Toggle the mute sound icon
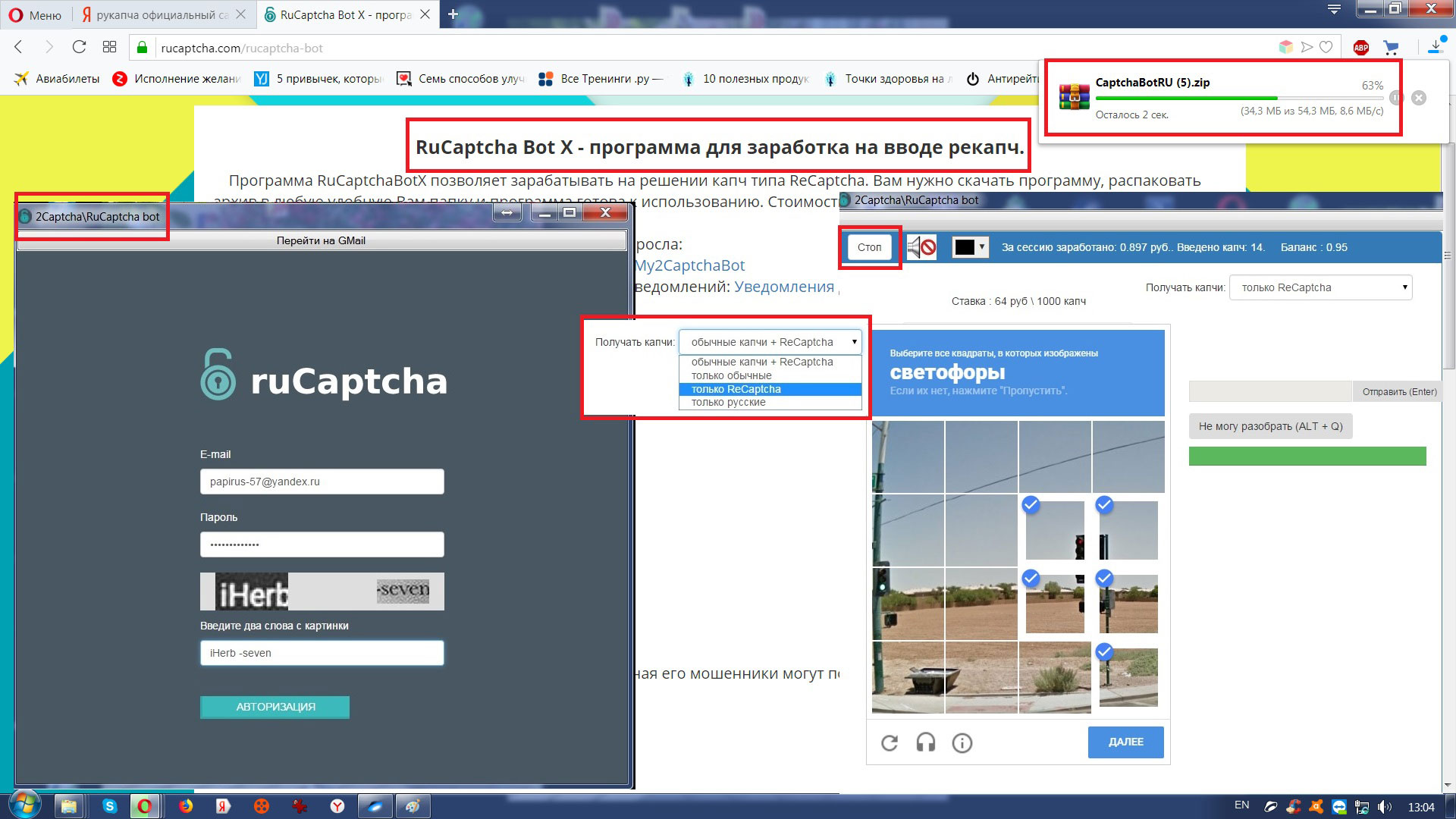This screenshot has width=1456, height=819. tap(922, 247)
